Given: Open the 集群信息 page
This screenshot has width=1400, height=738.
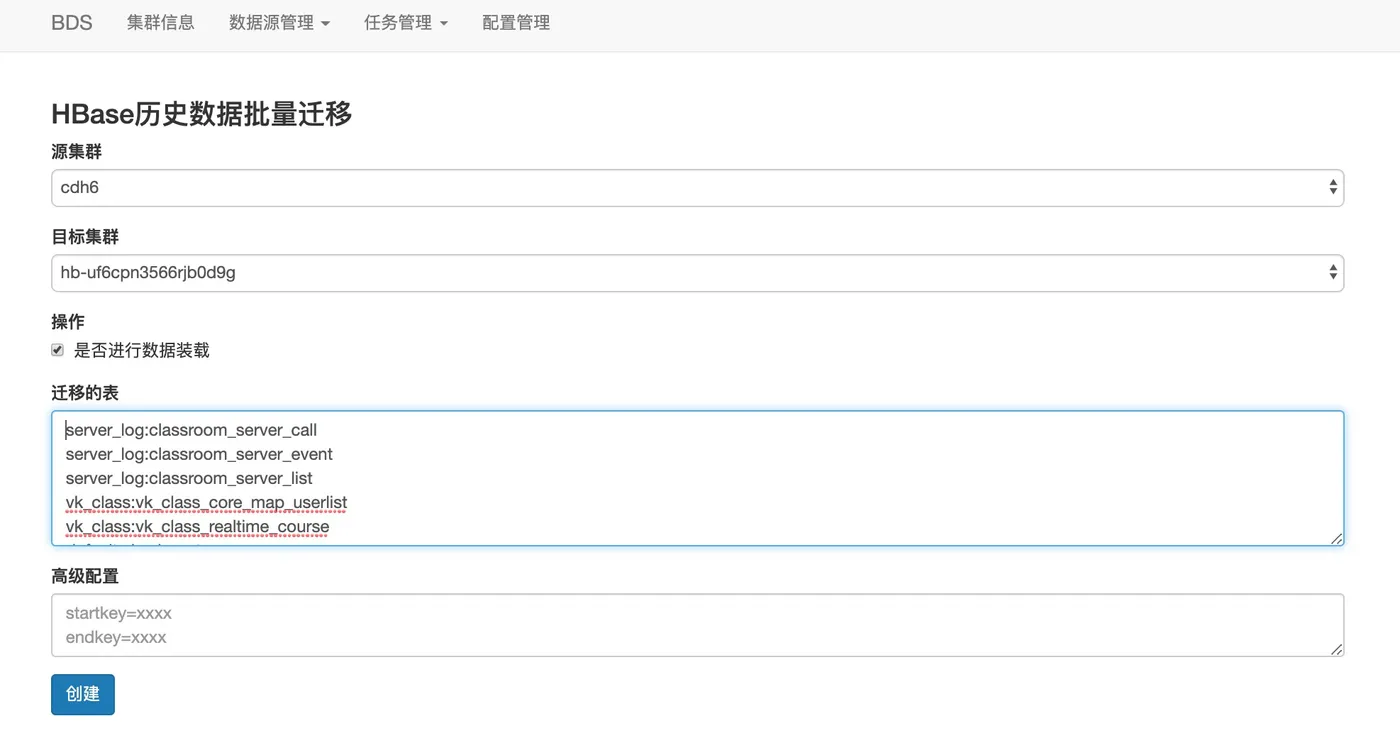Looking at the screenshot, I should point(160,23).
